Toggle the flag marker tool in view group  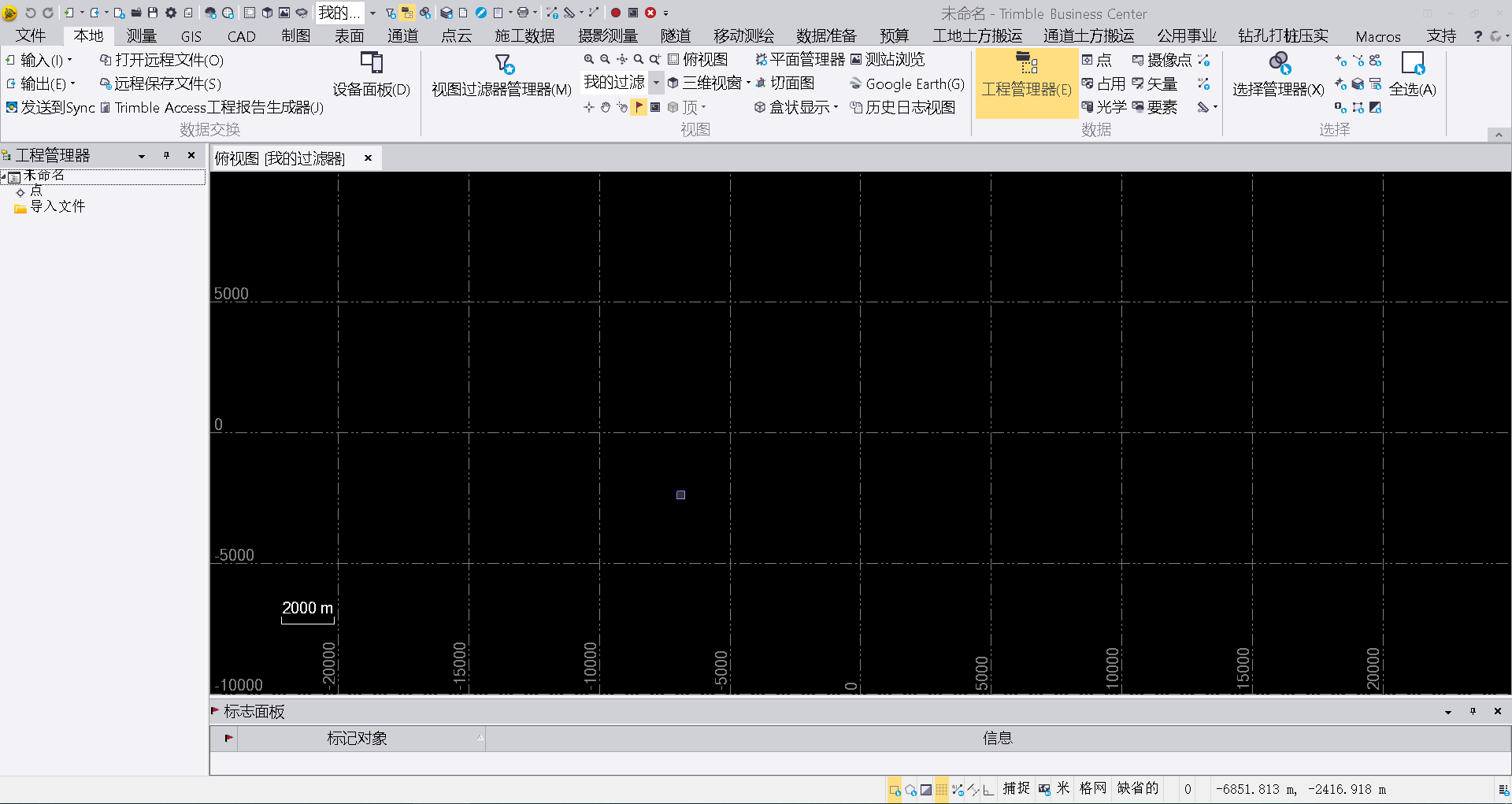pos(639,107)
